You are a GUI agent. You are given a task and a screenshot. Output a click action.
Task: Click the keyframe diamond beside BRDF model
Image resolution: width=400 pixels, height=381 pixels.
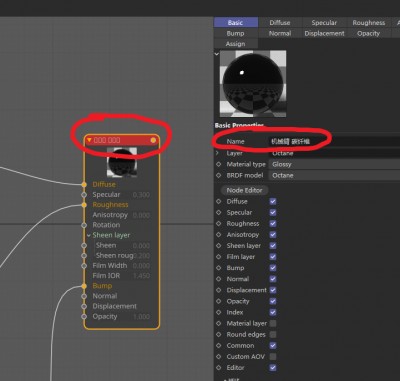click(x=219, y=175)
